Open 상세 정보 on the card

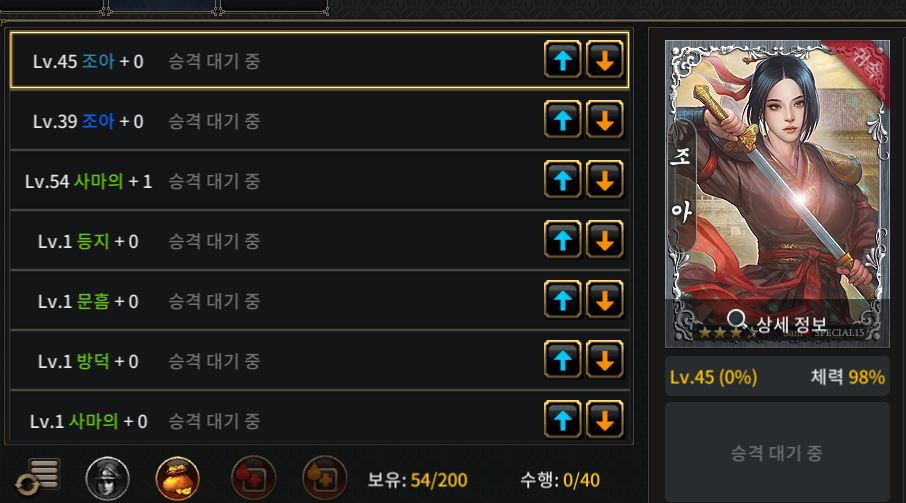[777, 323]
